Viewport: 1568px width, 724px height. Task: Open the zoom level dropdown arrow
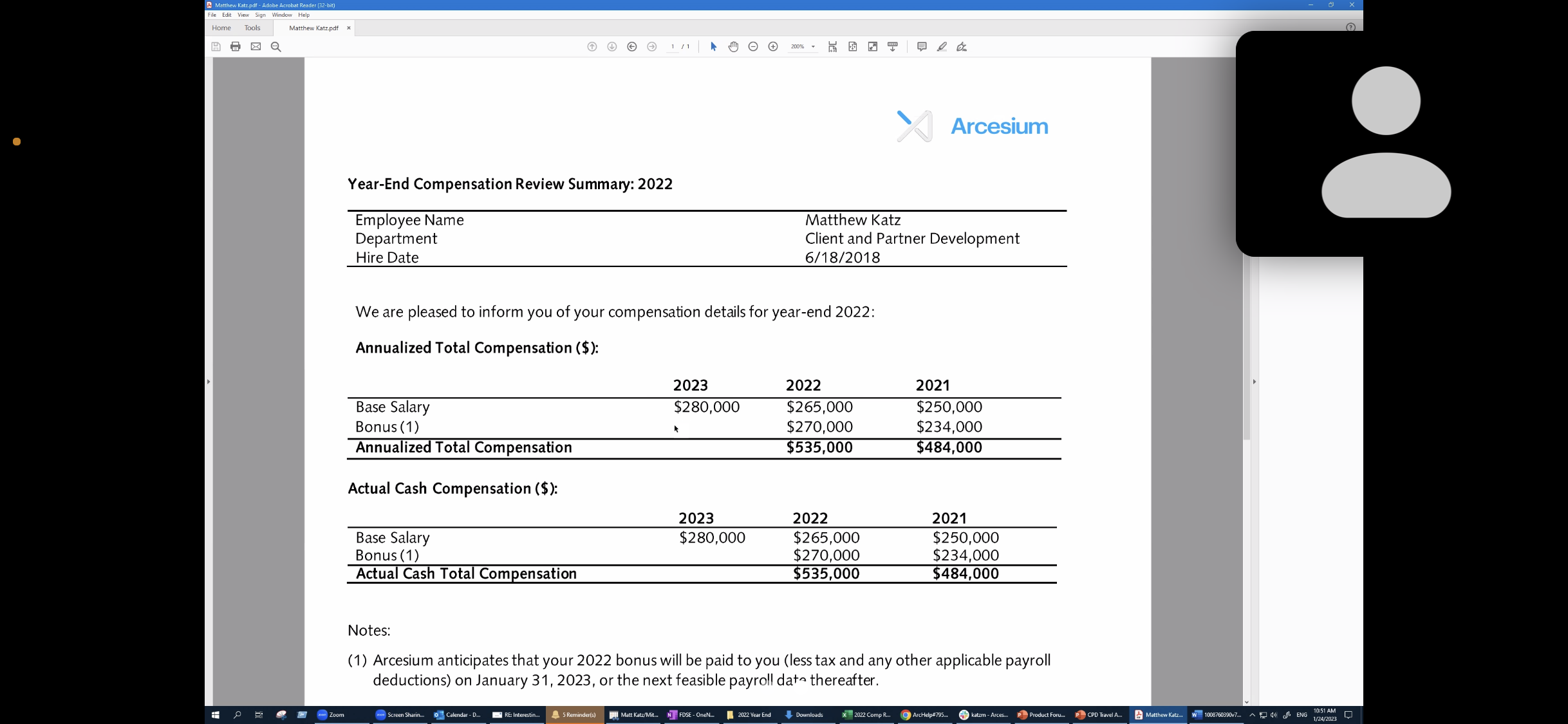[813, 47]
